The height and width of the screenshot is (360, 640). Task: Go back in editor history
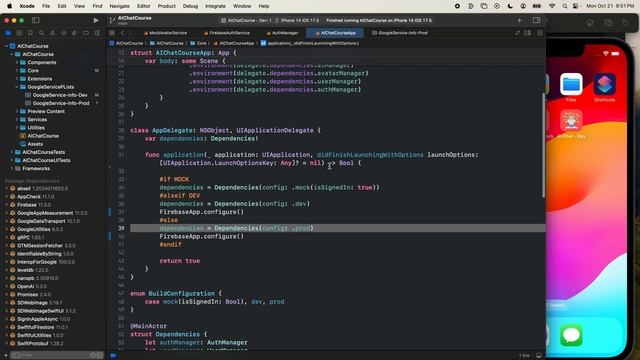[122, 33]
